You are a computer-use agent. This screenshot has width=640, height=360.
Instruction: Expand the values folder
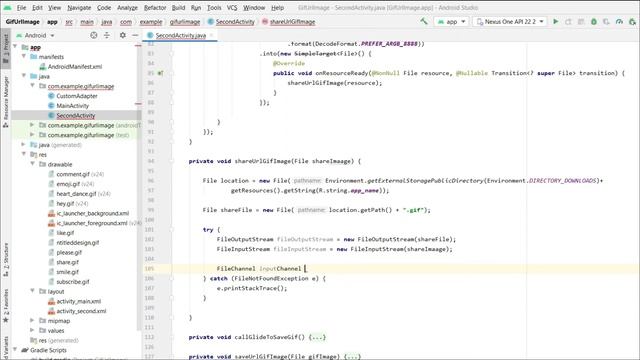(x=33, y=330)
